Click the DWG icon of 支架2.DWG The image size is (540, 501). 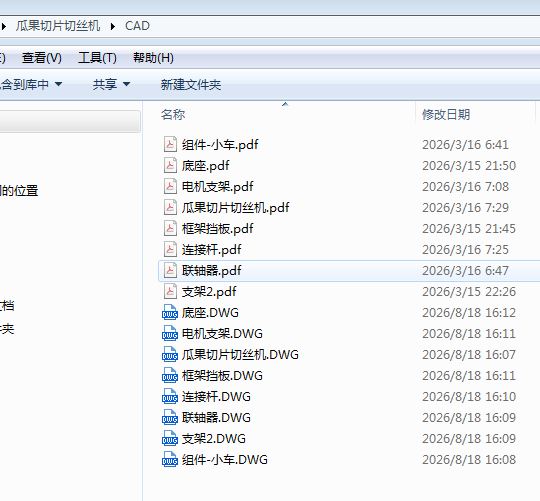pos(170,439)
